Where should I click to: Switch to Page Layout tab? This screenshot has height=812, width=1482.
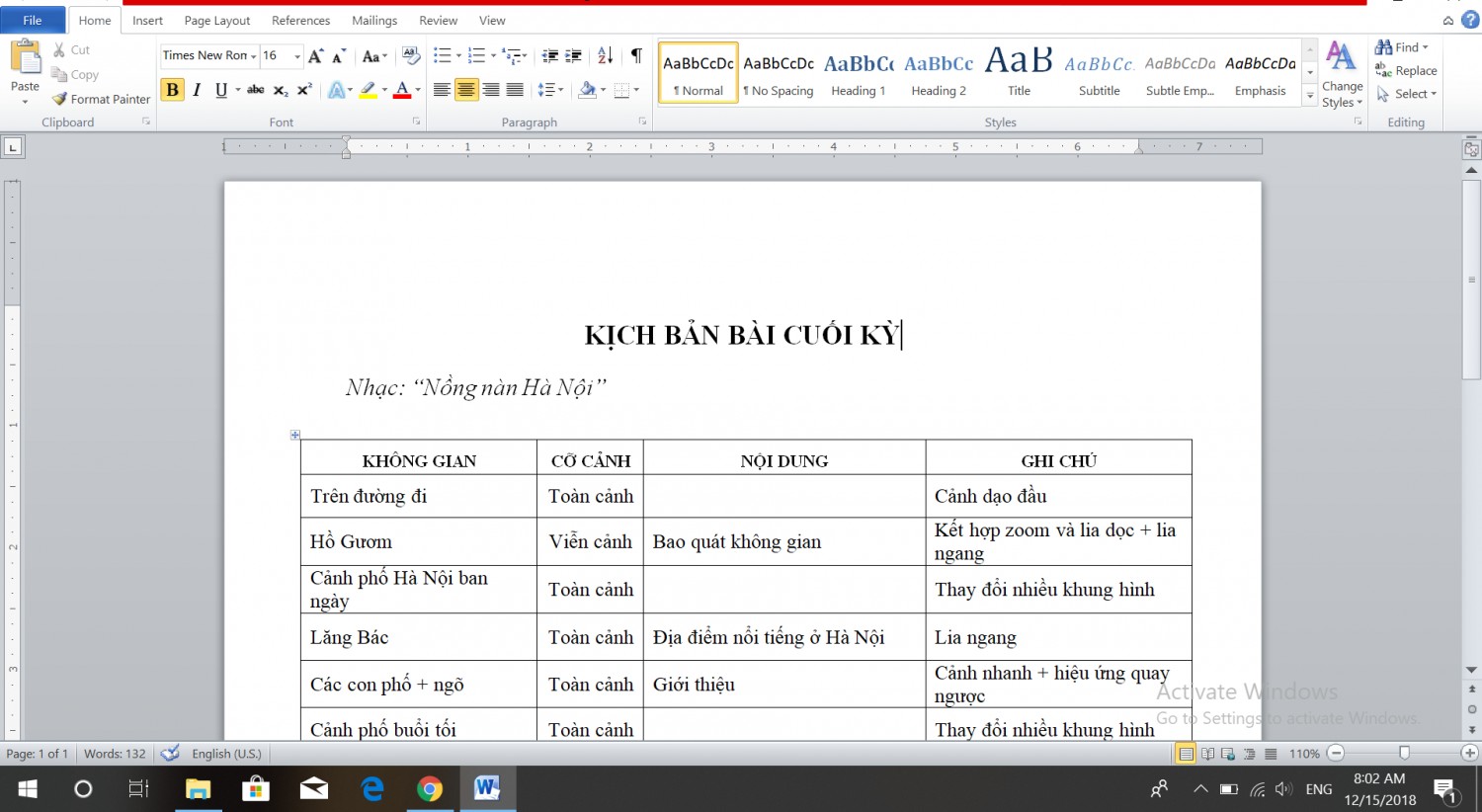[217, 20]
